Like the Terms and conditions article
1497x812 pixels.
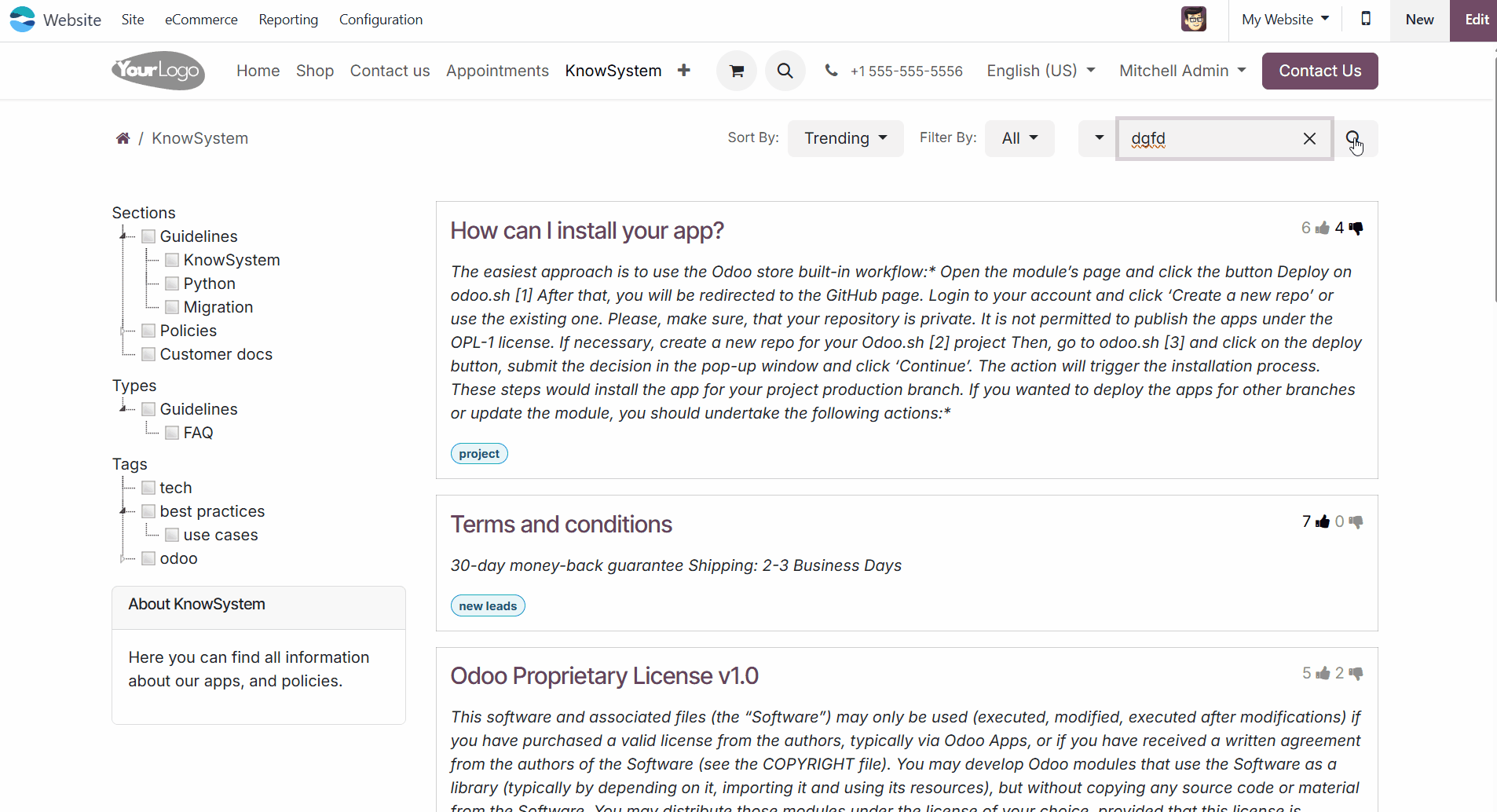[1323, 521]
